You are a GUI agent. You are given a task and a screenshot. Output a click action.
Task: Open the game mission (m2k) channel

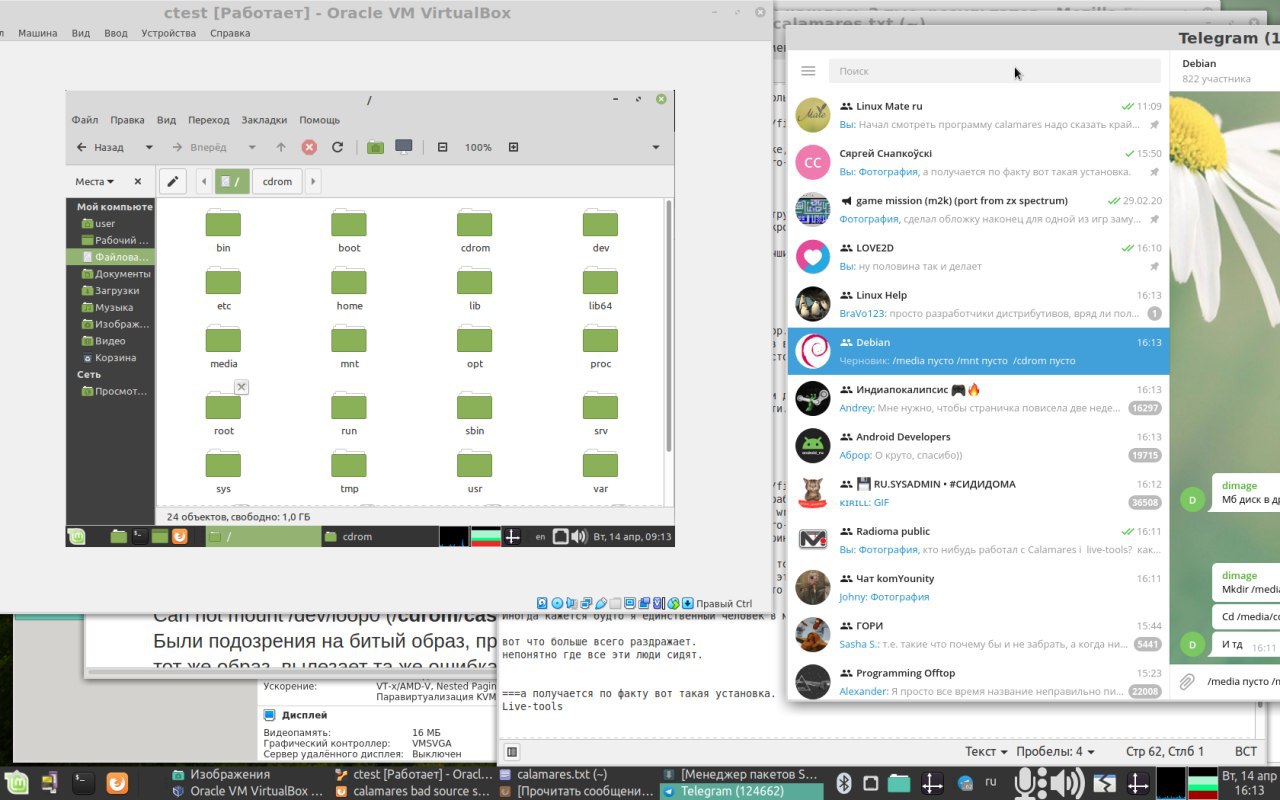[979, 209]
